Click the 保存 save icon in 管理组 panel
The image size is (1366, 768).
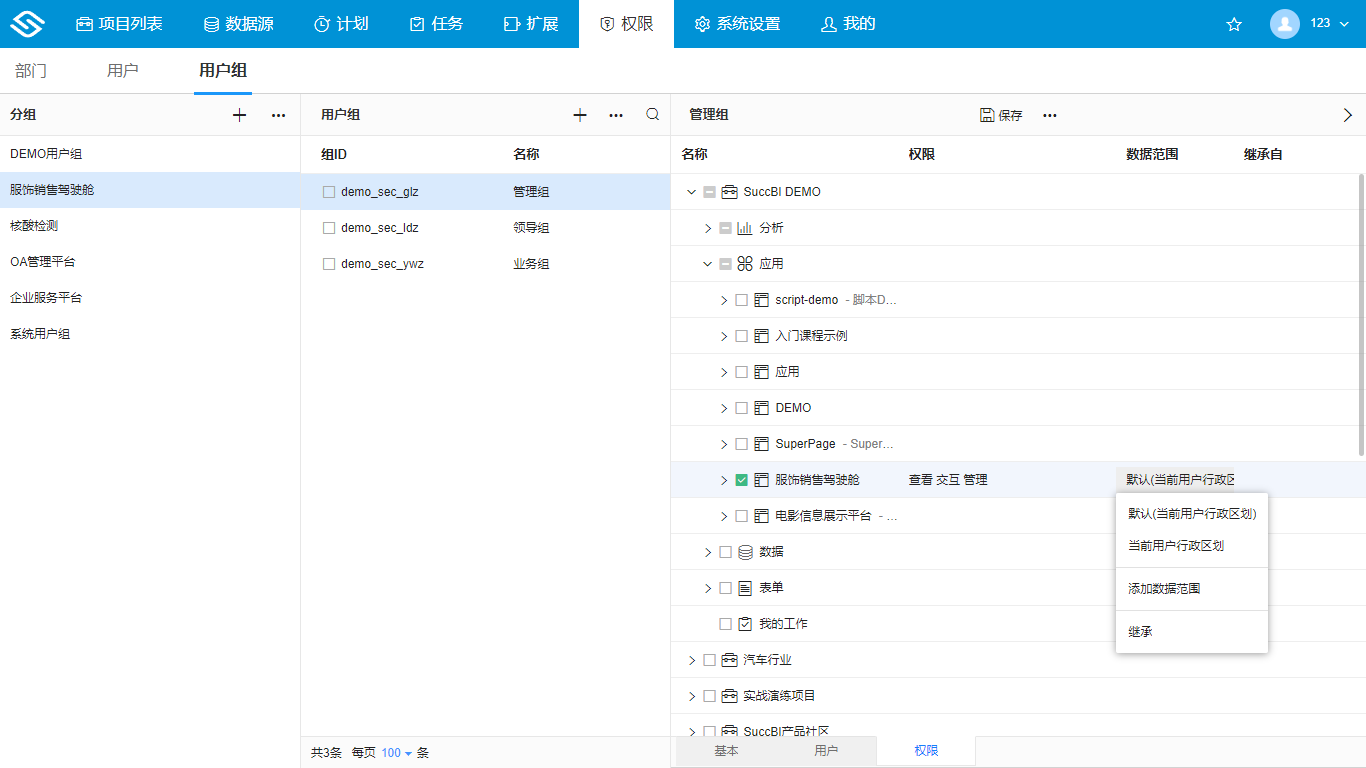(989, 114)
